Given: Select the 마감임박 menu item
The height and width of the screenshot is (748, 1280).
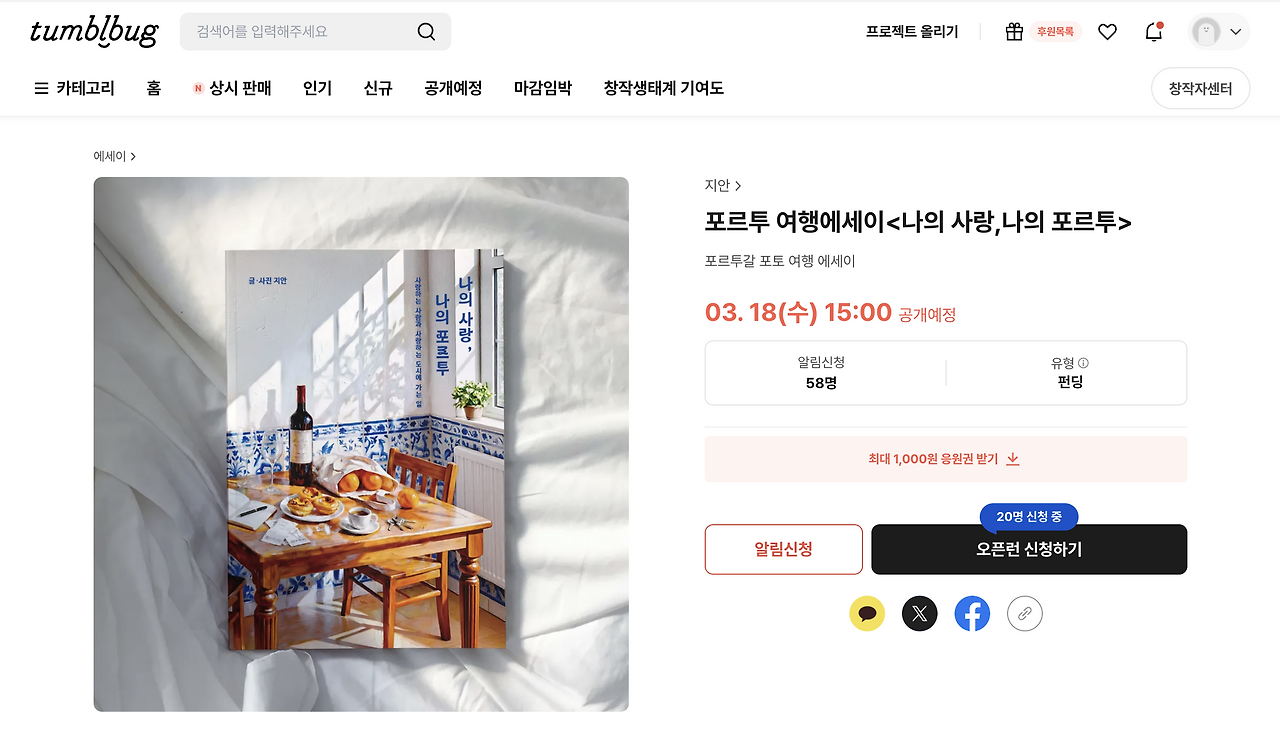Looking at the screenshot, I should pyautogui.click(x=543, y=88).
